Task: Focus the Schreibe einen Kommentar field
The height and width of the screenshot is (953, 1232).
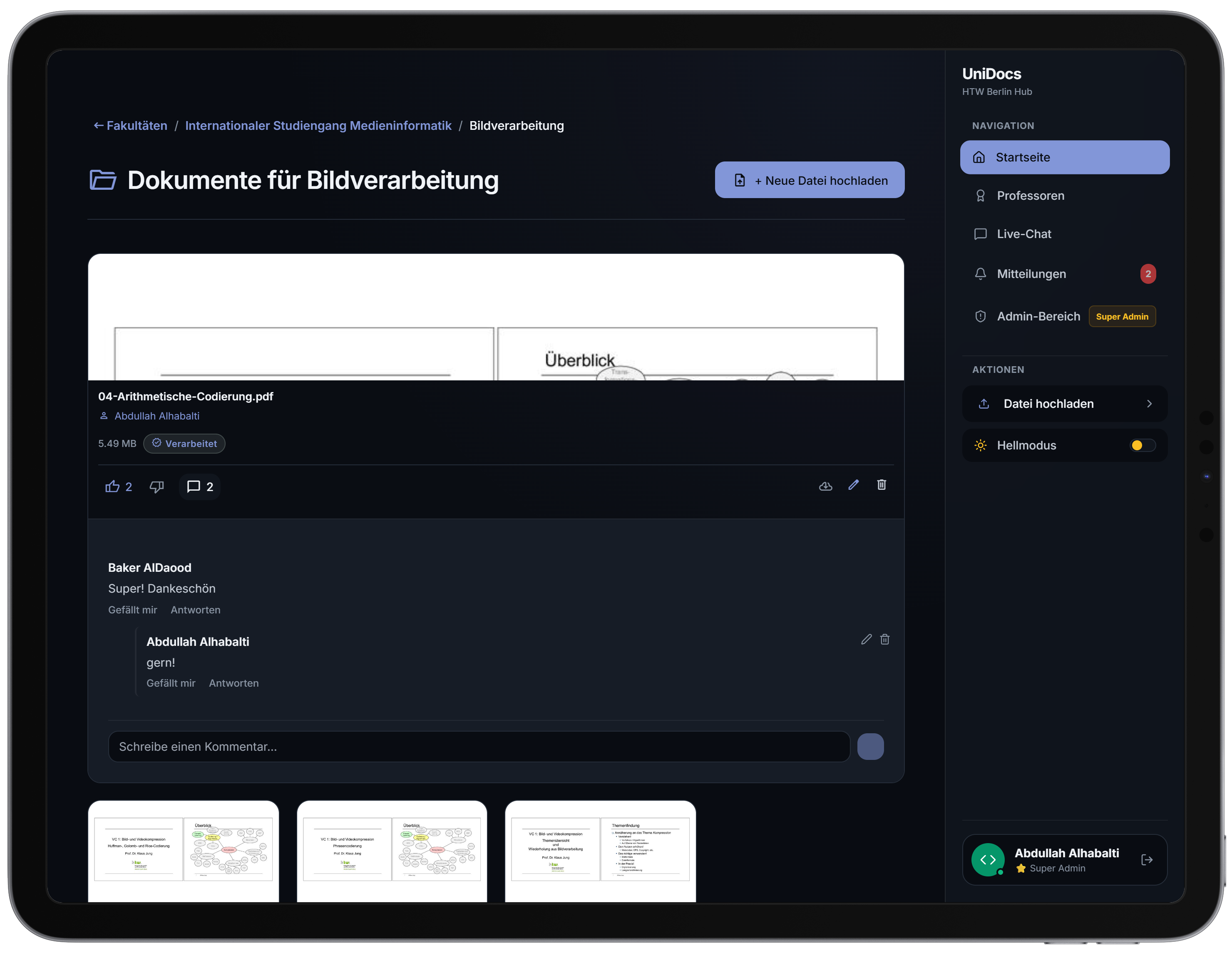Action: [479, 747]
